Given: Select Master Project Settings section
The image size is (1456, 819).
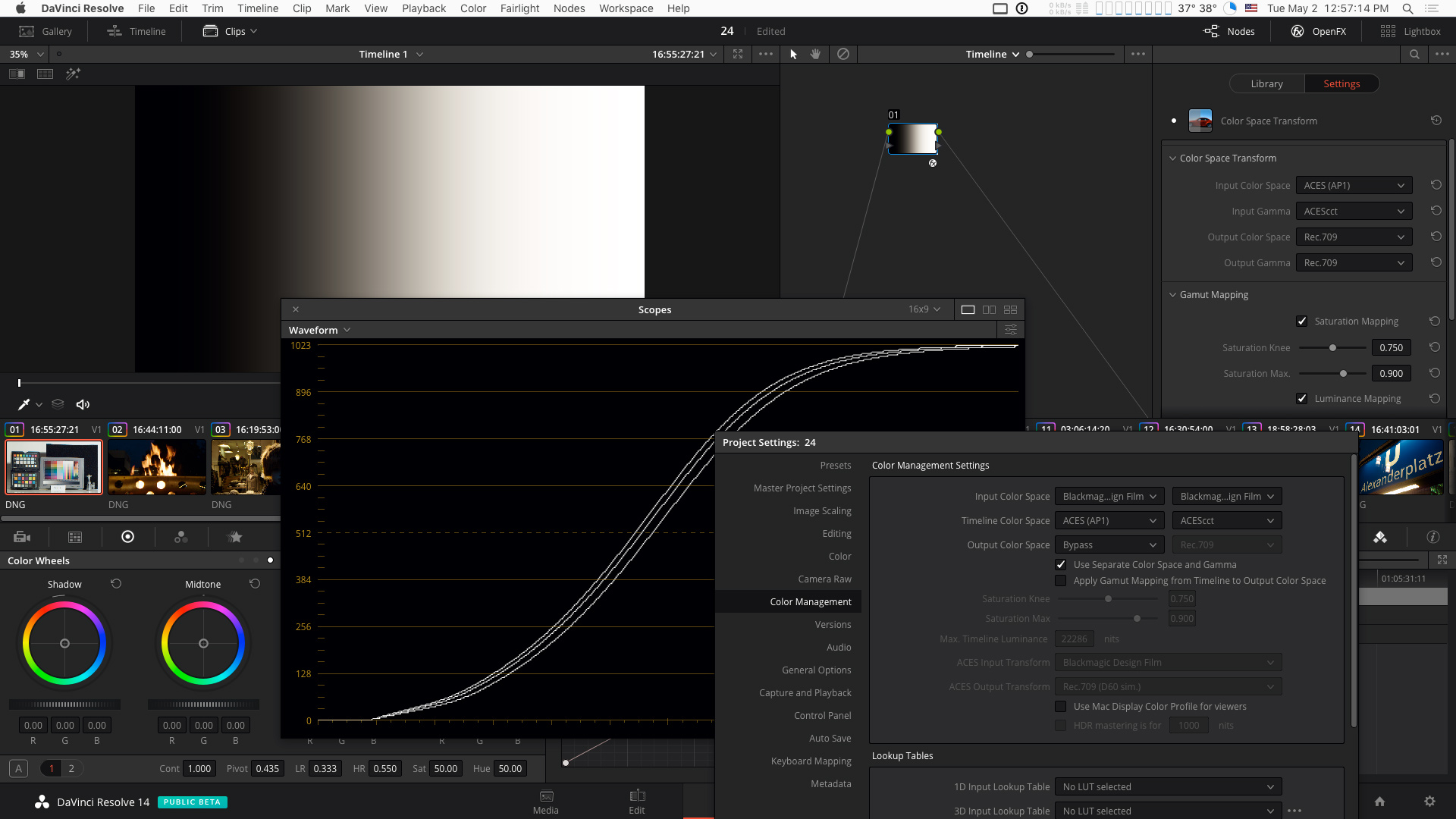Looking at the screenshot, I should [x=802, y=488].
